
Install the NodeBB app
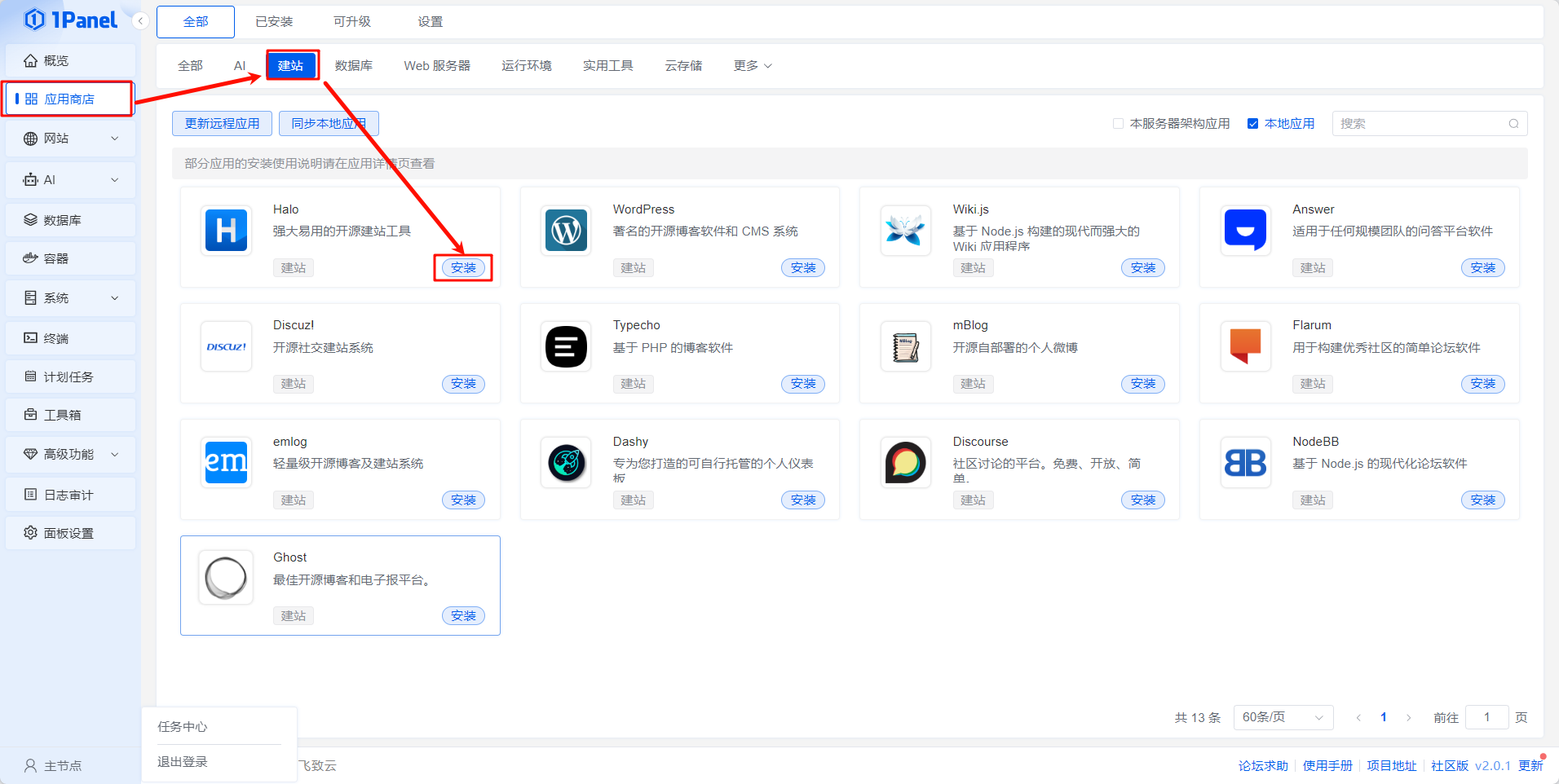click(1483, 500)
